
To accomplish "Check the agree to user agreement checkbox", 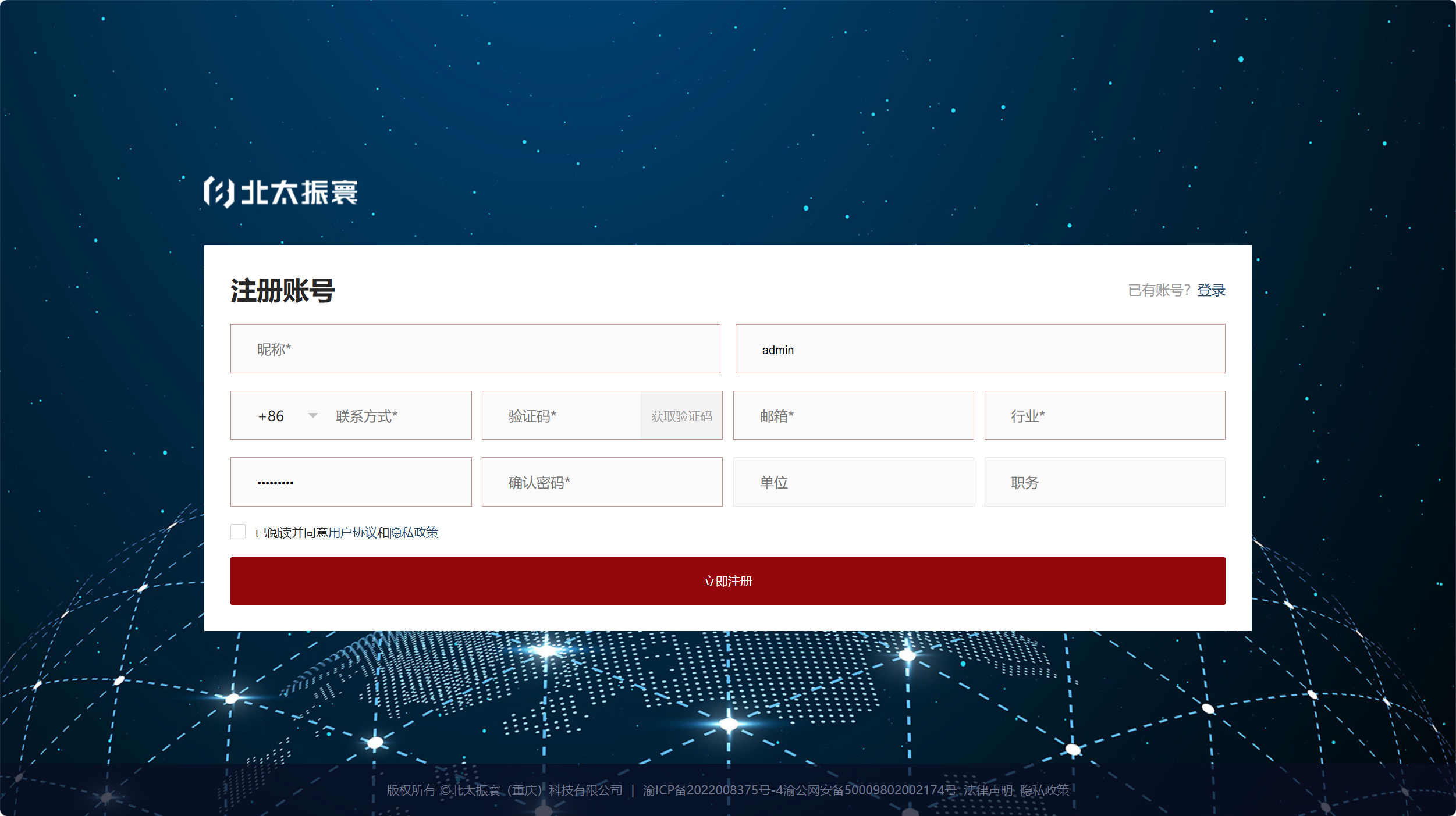I will click(x=238, y=532).
